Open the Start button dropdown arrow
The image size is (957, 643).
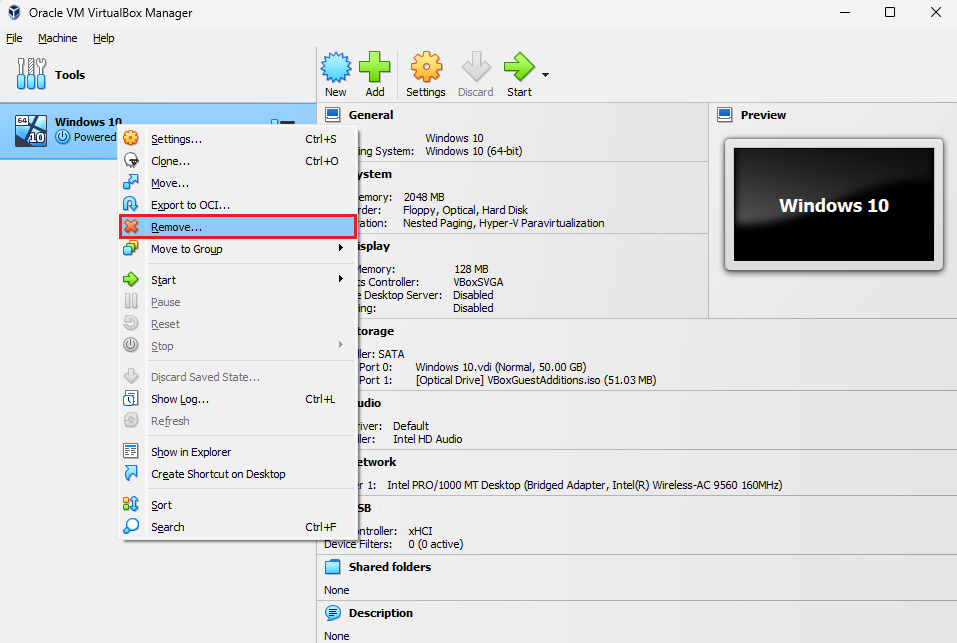[546, 74]
